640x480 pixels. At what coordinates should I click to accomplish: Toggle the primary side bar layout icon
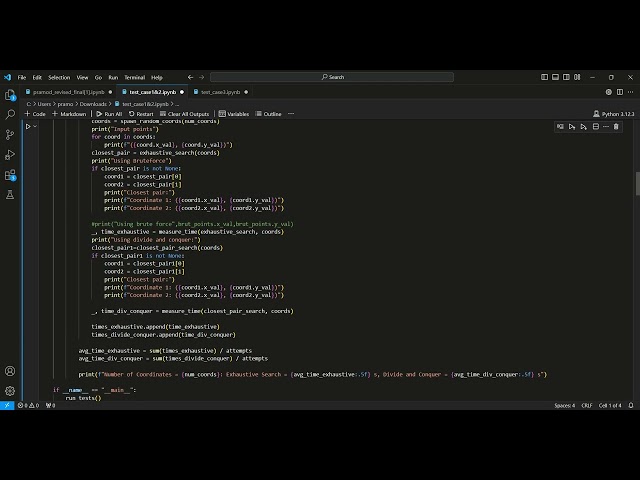pyautogui.click(x=544, y=77)
